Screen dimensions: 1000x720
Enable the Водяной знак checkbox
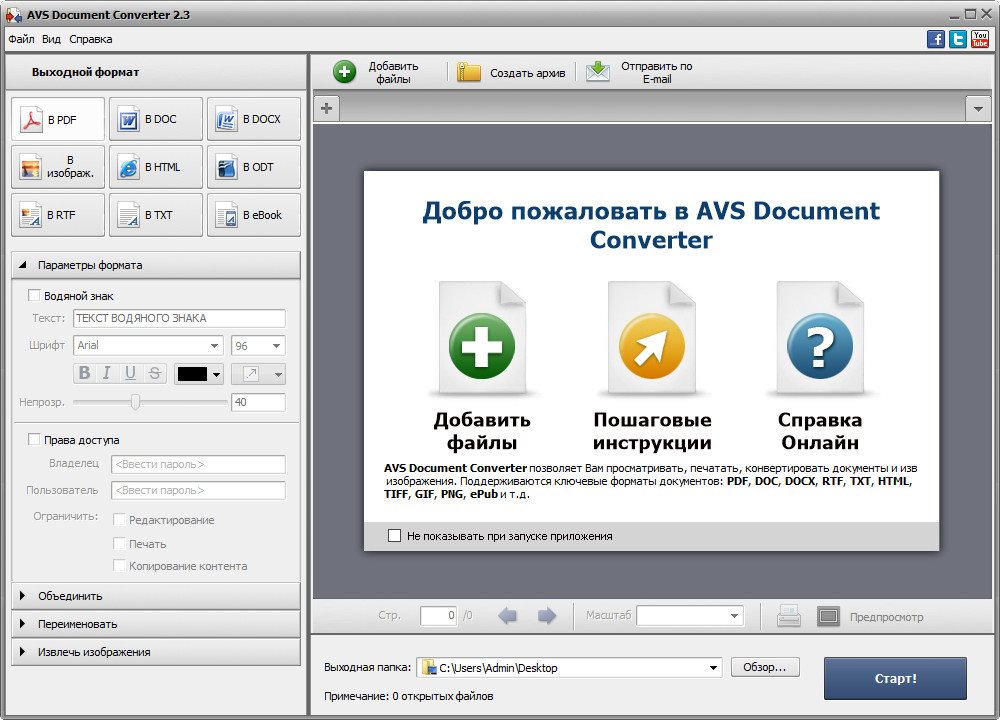[x=34, y=295]
